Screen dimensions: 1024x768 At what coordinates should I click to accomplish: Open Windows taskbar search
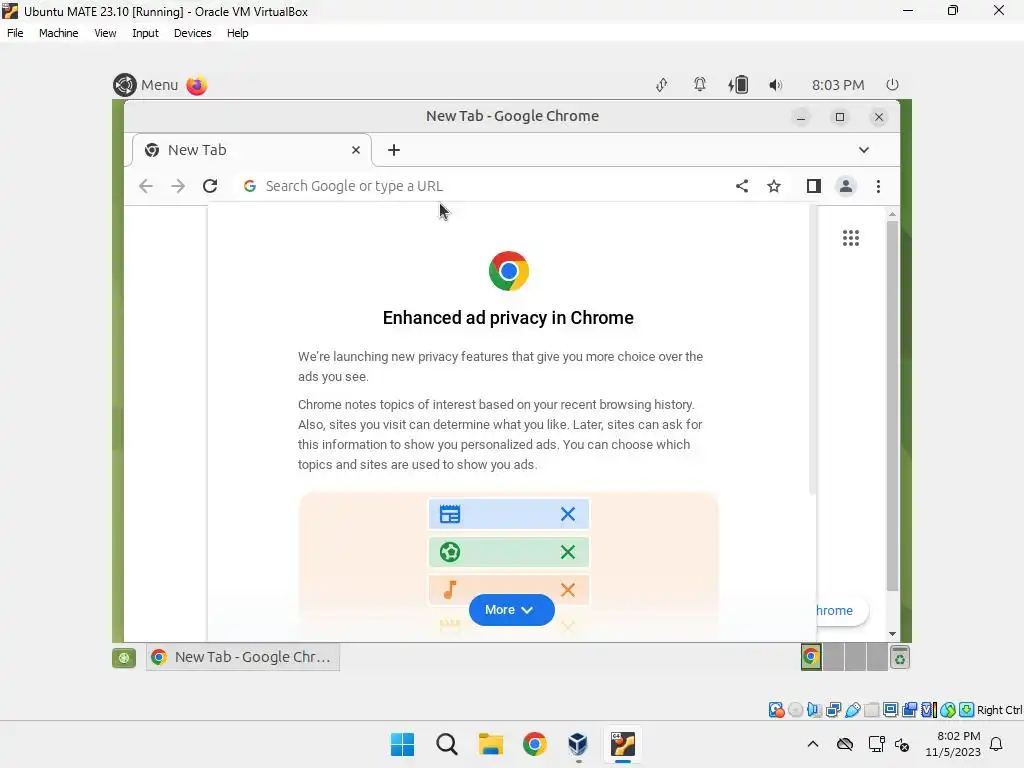(447, 744)
